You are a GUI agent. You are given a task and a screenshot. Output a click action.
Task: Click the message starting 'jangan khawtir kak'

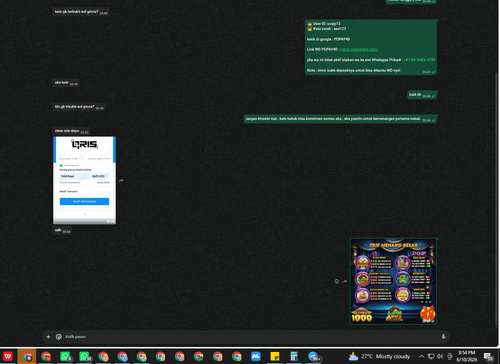pyautogui.click(x=340, y=119)
